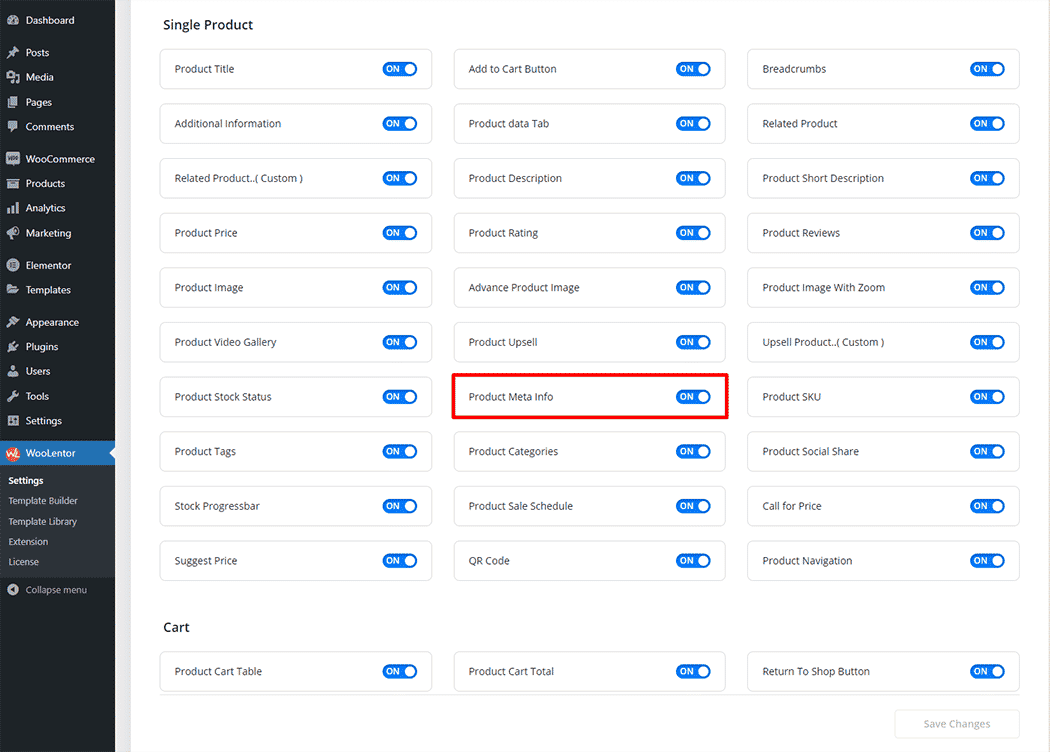
Task: Open the Template Library submenu item
Action: [x=43, y=521]
